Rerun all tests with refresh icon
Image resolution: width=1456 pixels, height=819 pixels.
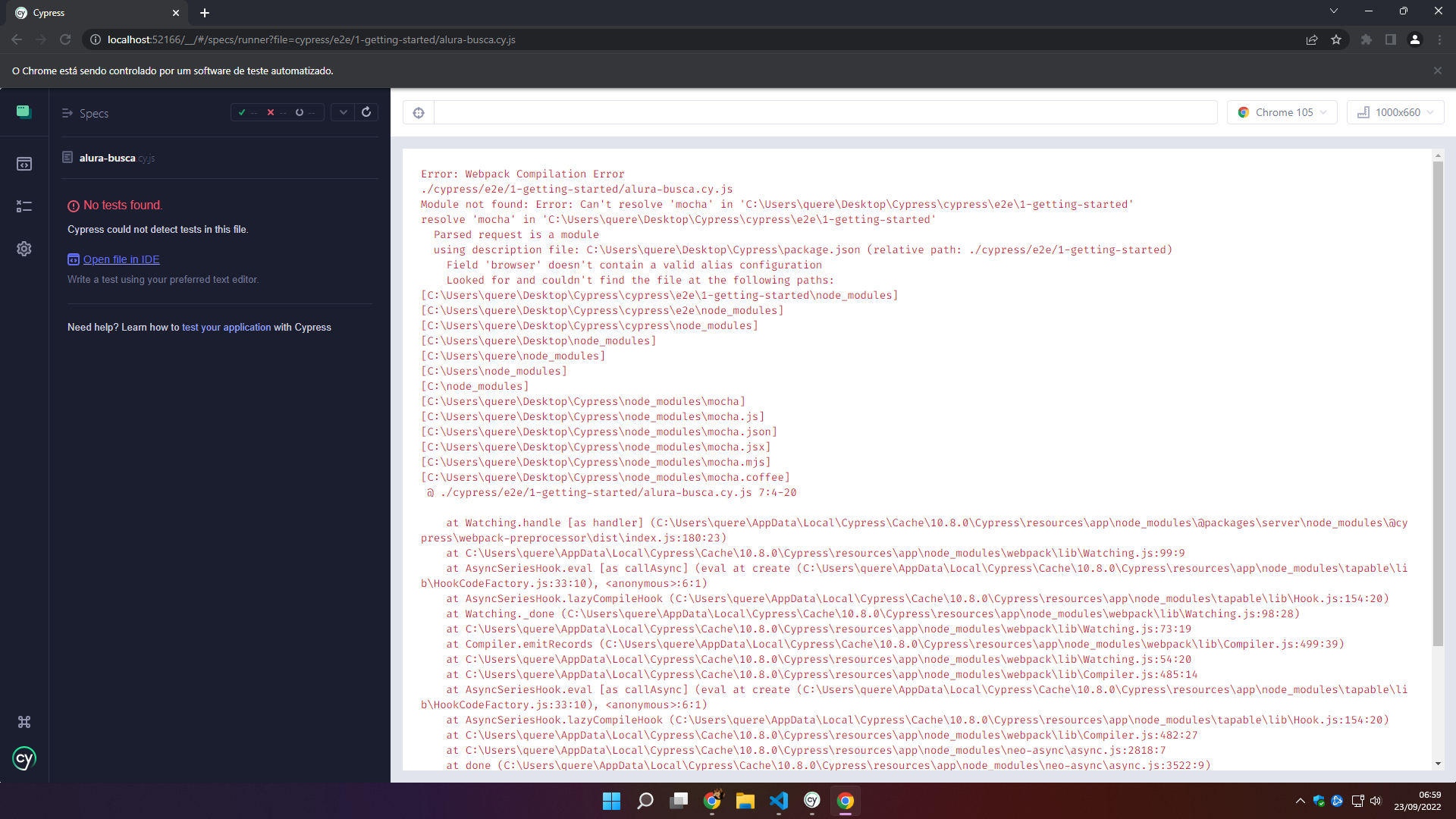pyautogui.click(x=366, y=112)
